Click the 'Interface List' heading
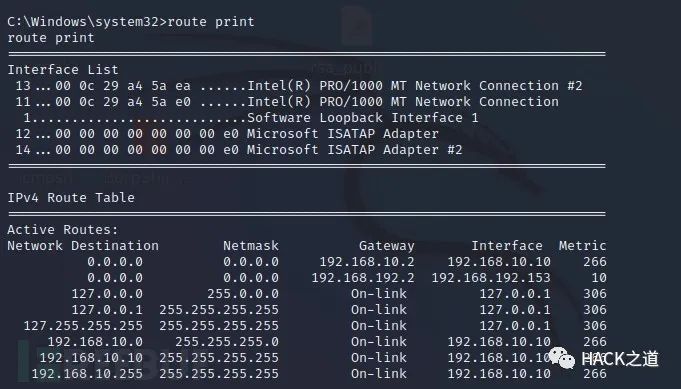This screenshot has width=681, height=389. click(63, 69)
